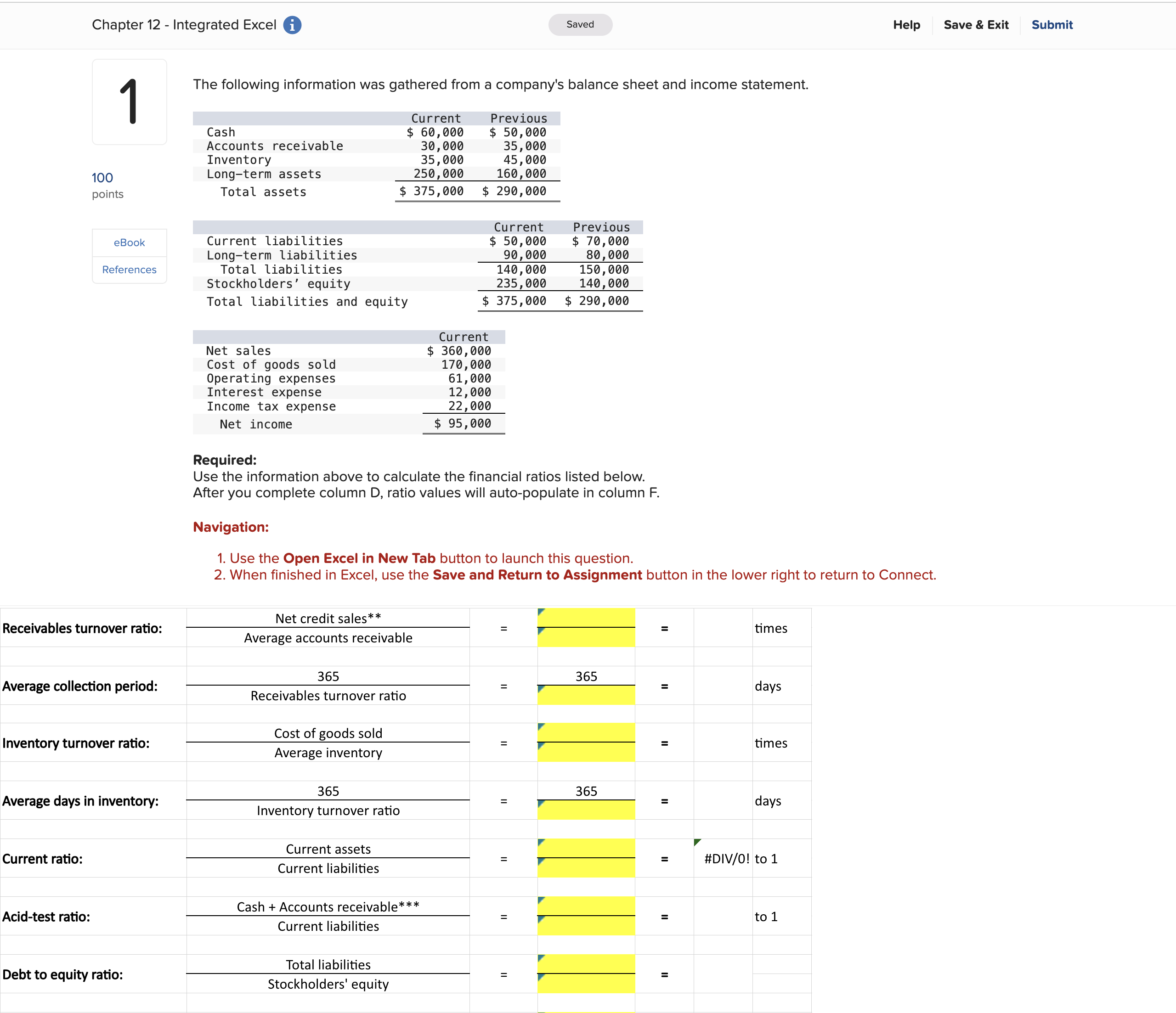
Task: Select the question number 1 box
Action: [x=130, y=101]
